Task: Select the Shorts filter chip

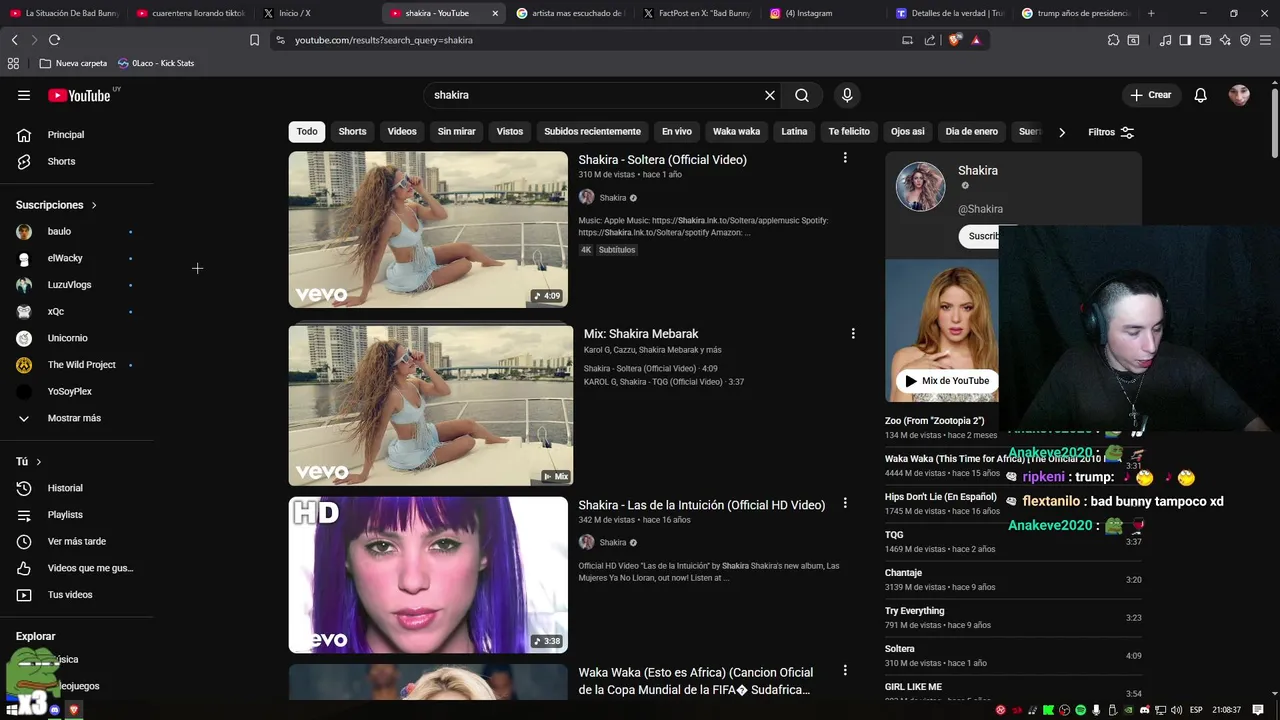Action: click(352, 131)
